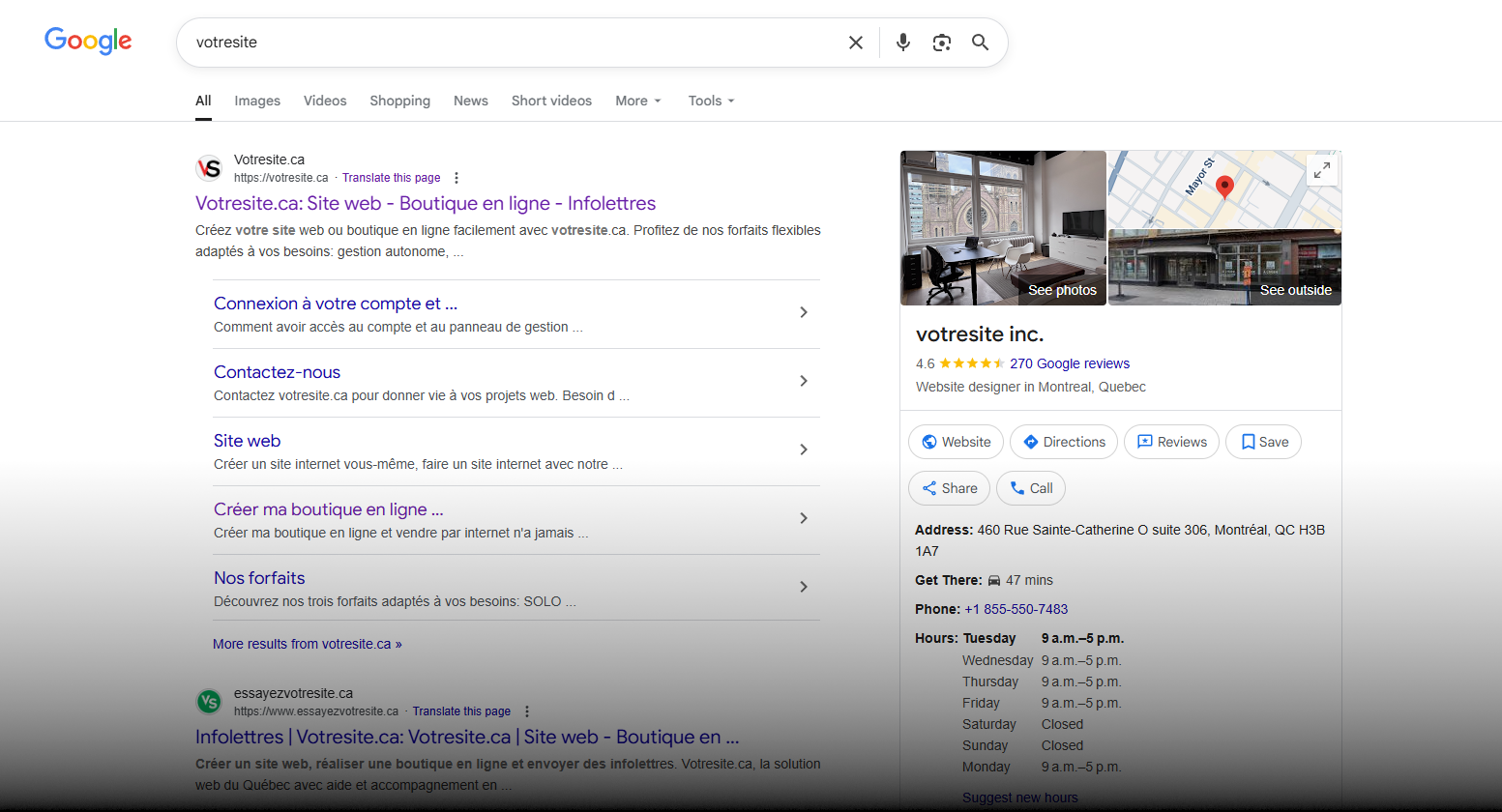This screenshot has width=1502, height=812.
Task: Switch to the Images tab
Action: point(257,101)
